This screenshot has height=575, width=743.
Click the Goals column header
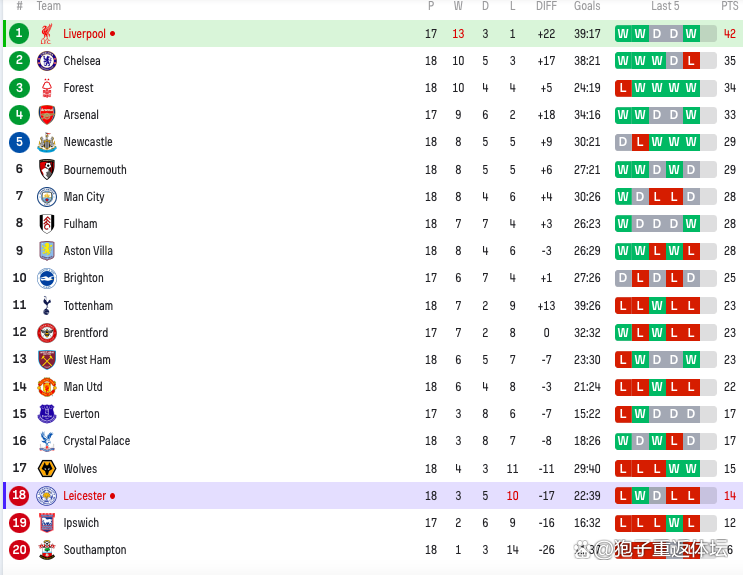point(587,6)
